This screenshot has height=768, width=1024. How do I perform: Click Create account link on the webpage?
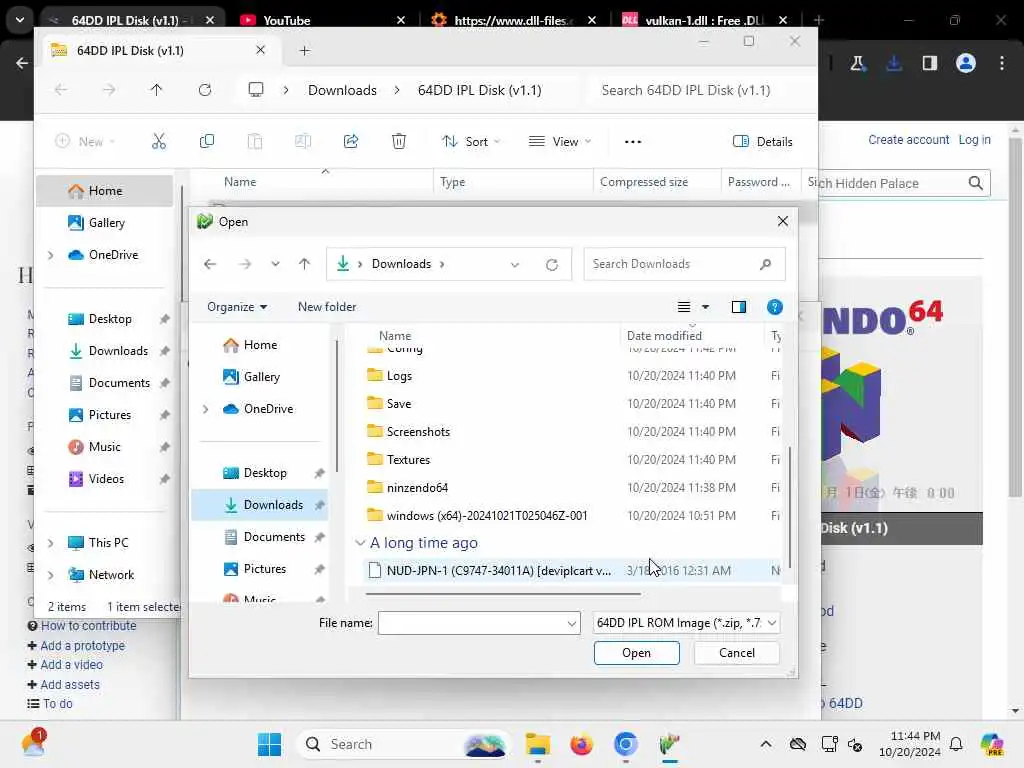point(908,140)
